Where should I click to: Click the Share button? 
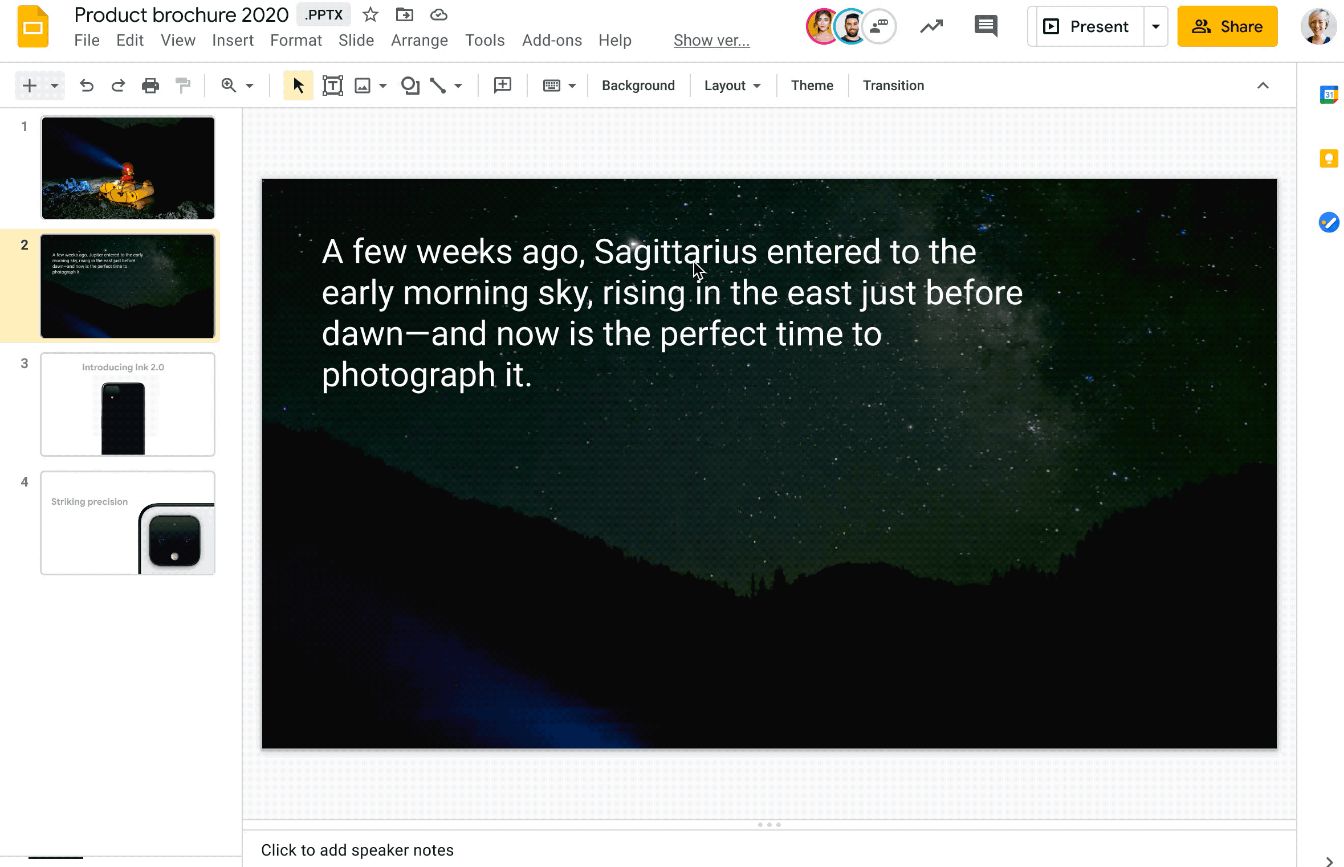[x=1227, y=27]
